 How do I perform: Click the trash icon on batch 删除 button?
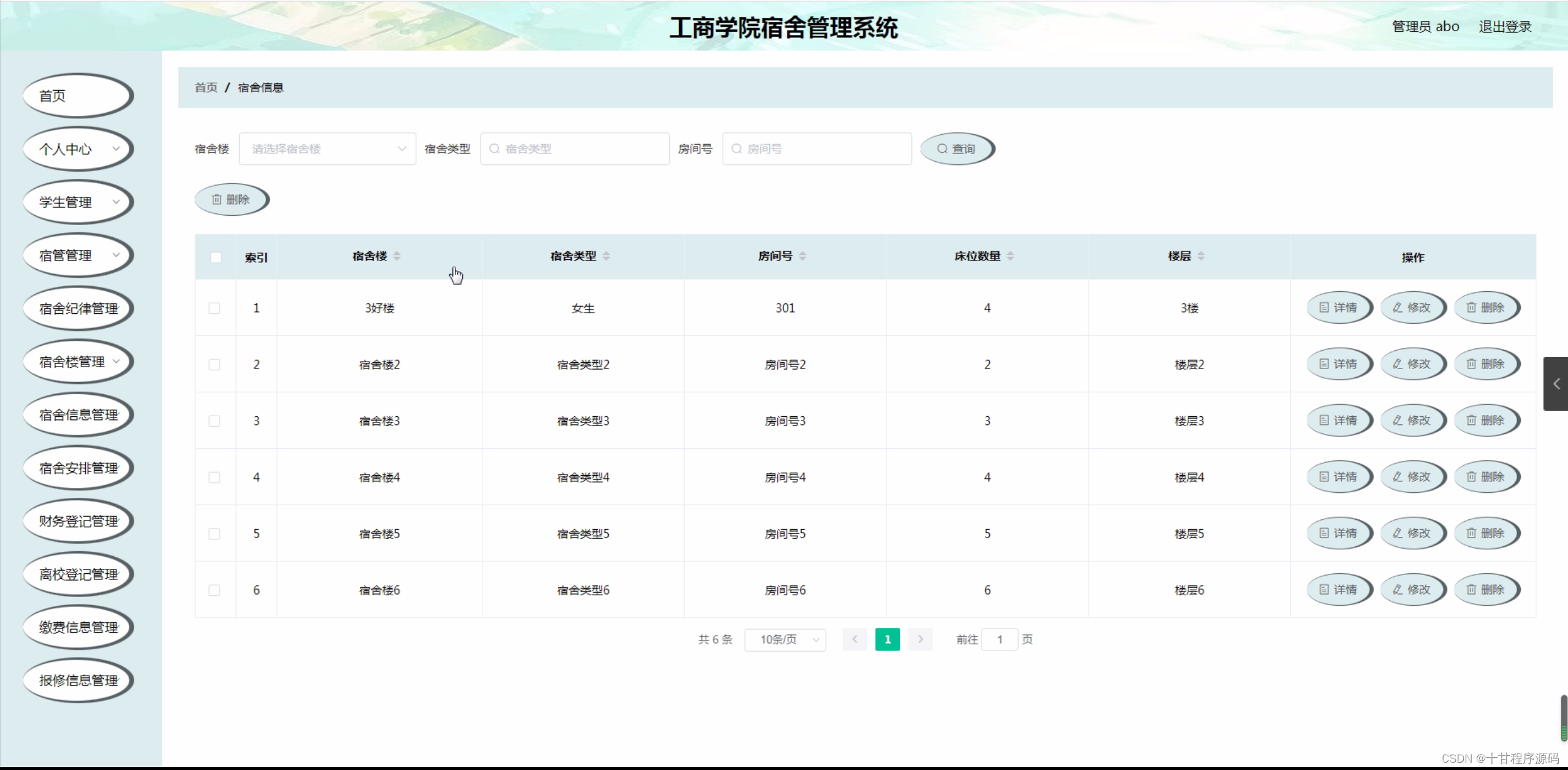coord(216,200)
